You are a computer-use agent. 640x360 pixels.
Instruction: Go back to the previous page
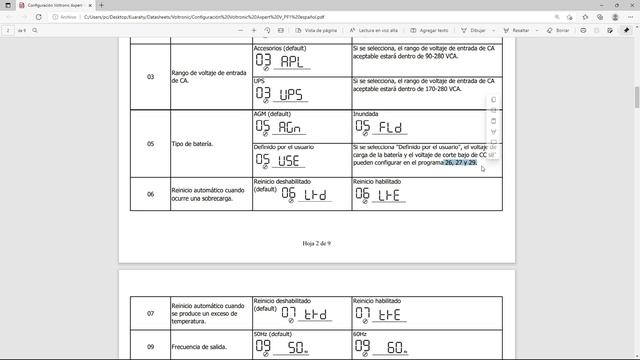click(x=9, y=17)
